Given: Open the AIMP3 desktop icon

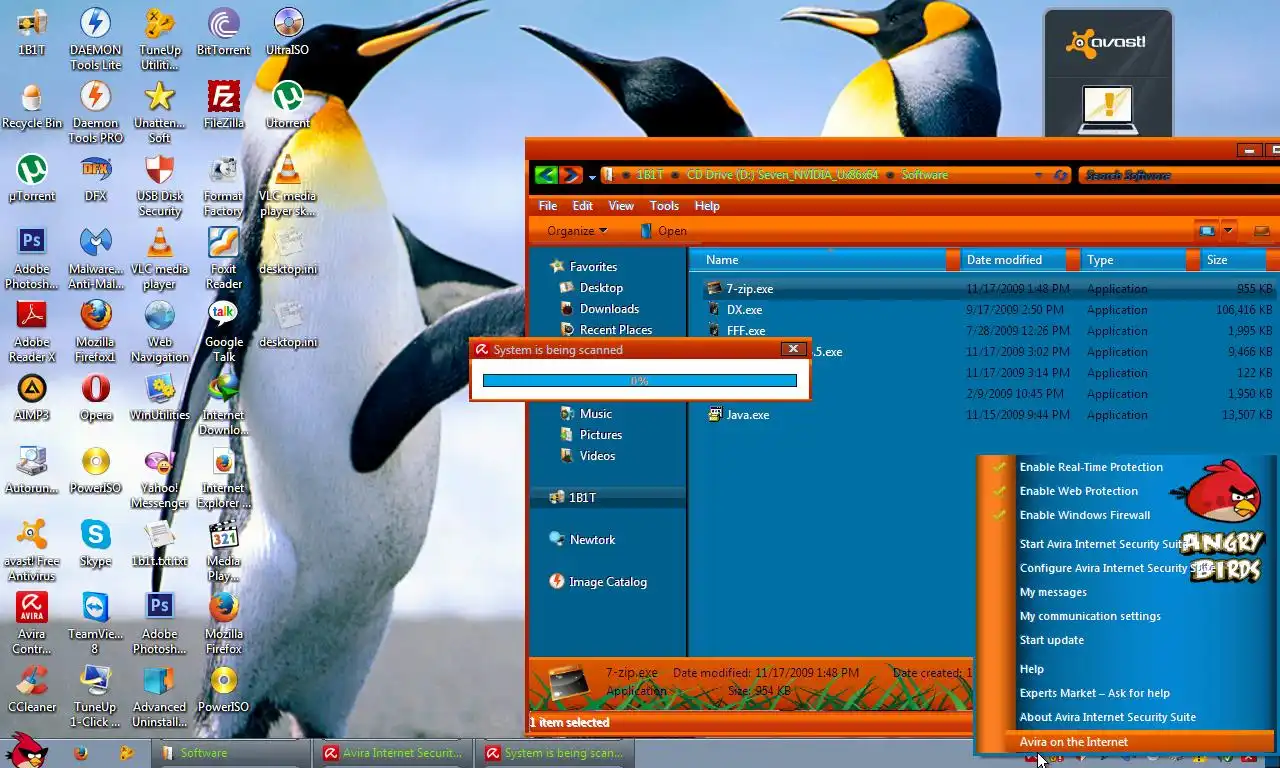Looking at the screenshot, I should [x=32, y=397].
